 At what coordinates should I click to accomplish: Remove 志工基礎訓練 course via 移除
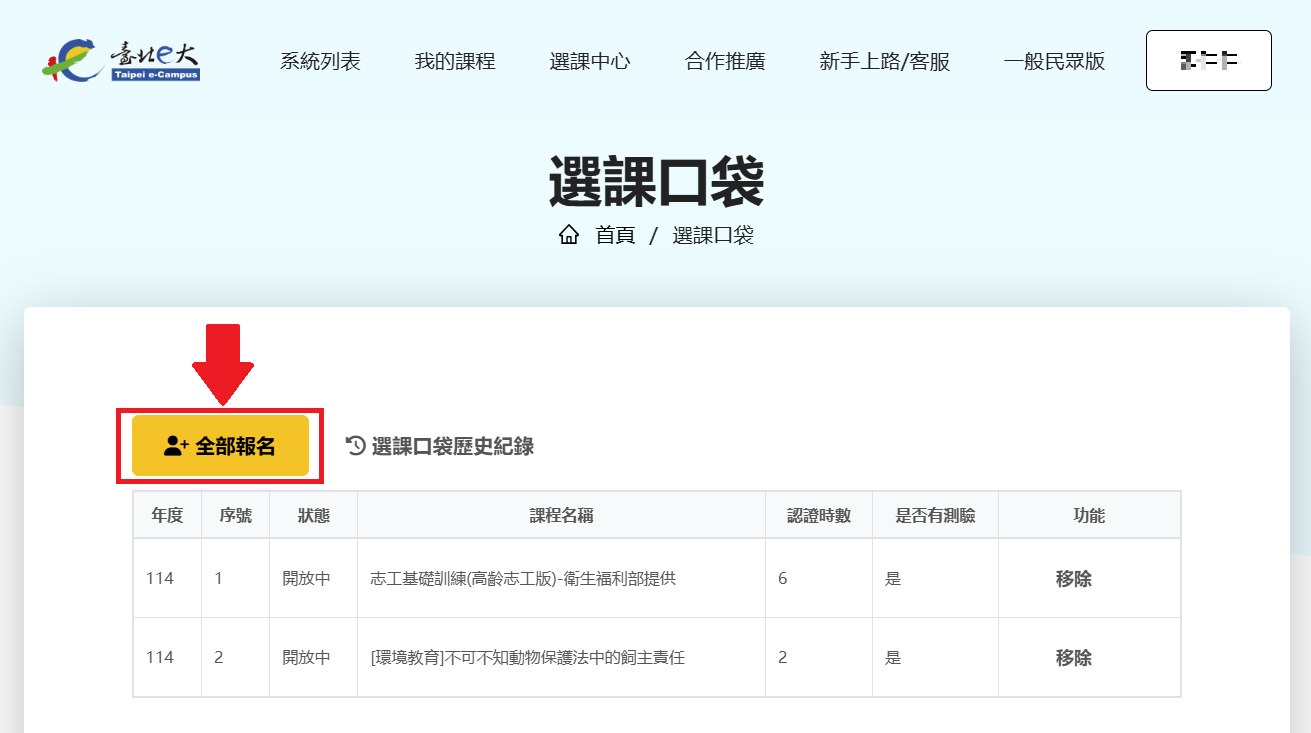point(1074,578)
